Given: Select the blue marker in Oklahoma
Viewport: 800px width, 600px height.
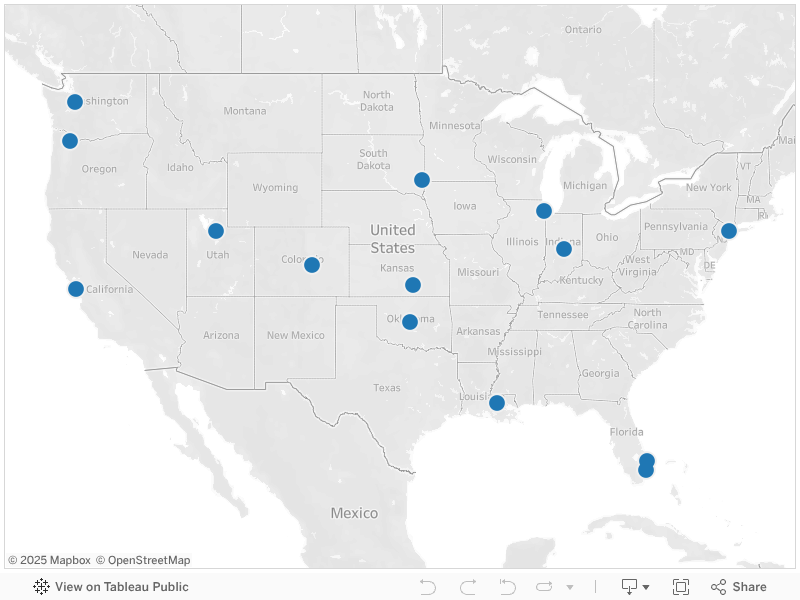Looking at the screenshot, I should coord(410,322).
